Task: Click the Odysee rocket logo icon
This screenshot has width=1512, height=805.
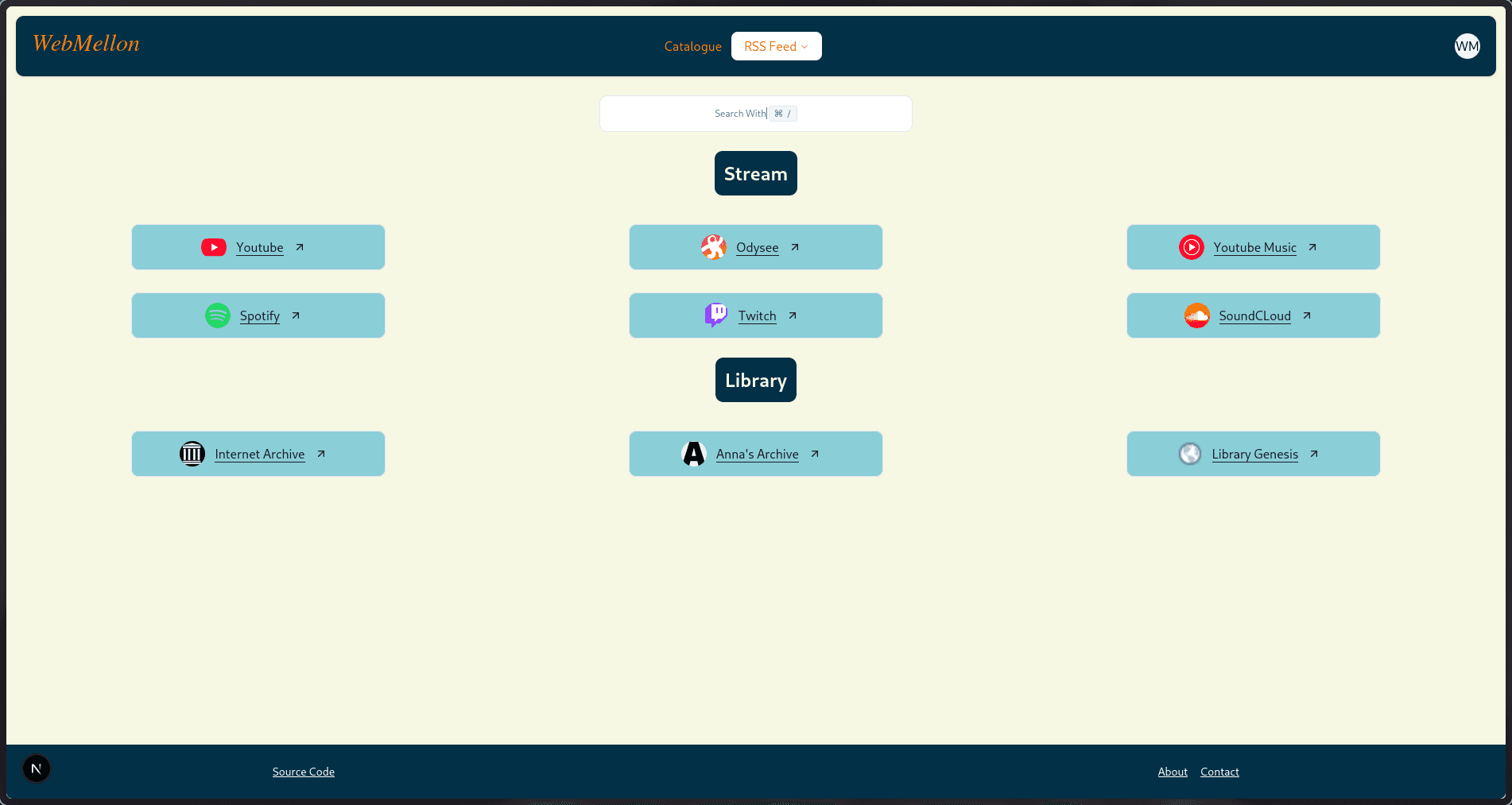Action: (714, 247)
